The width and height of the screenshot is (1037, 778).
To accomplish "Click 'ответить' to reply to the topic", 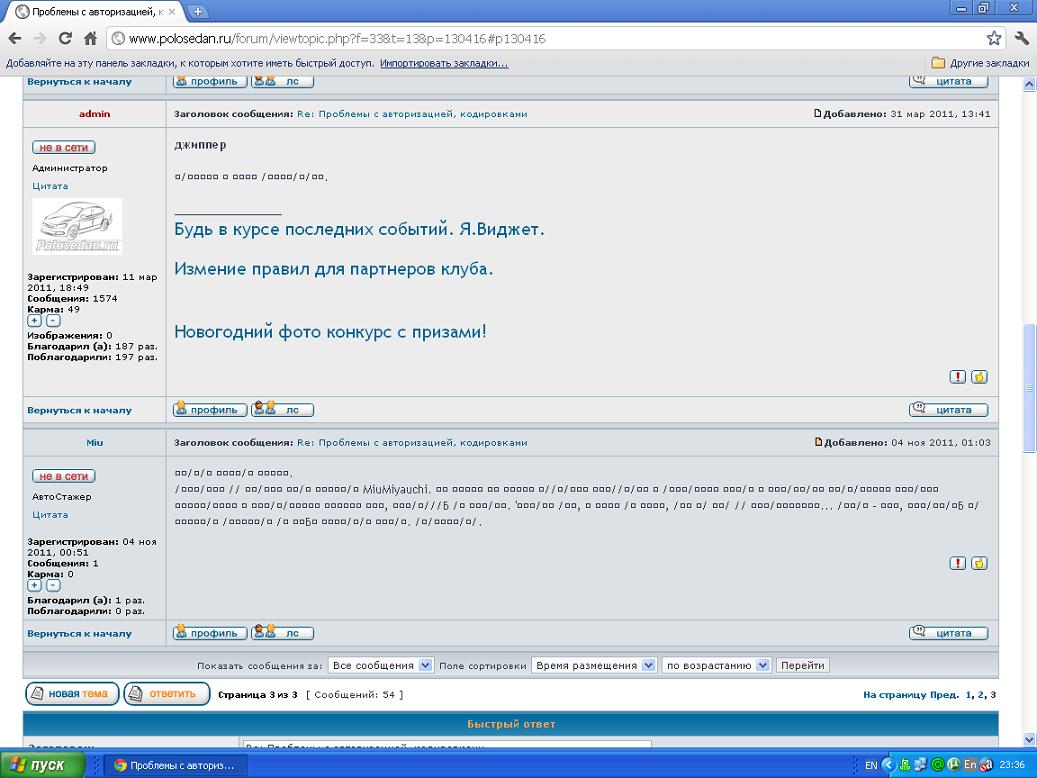I will (167, 694).
